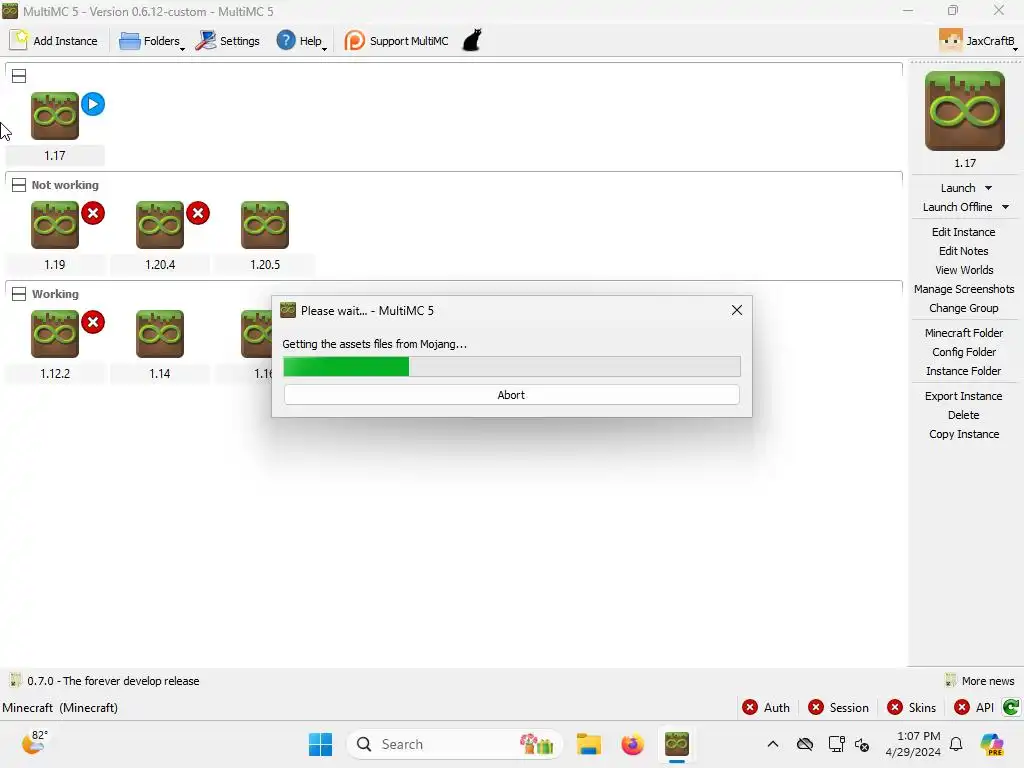Click the Add Instance toolbar icon
This screenshot has width=1024, height=768.
(54, 40)
